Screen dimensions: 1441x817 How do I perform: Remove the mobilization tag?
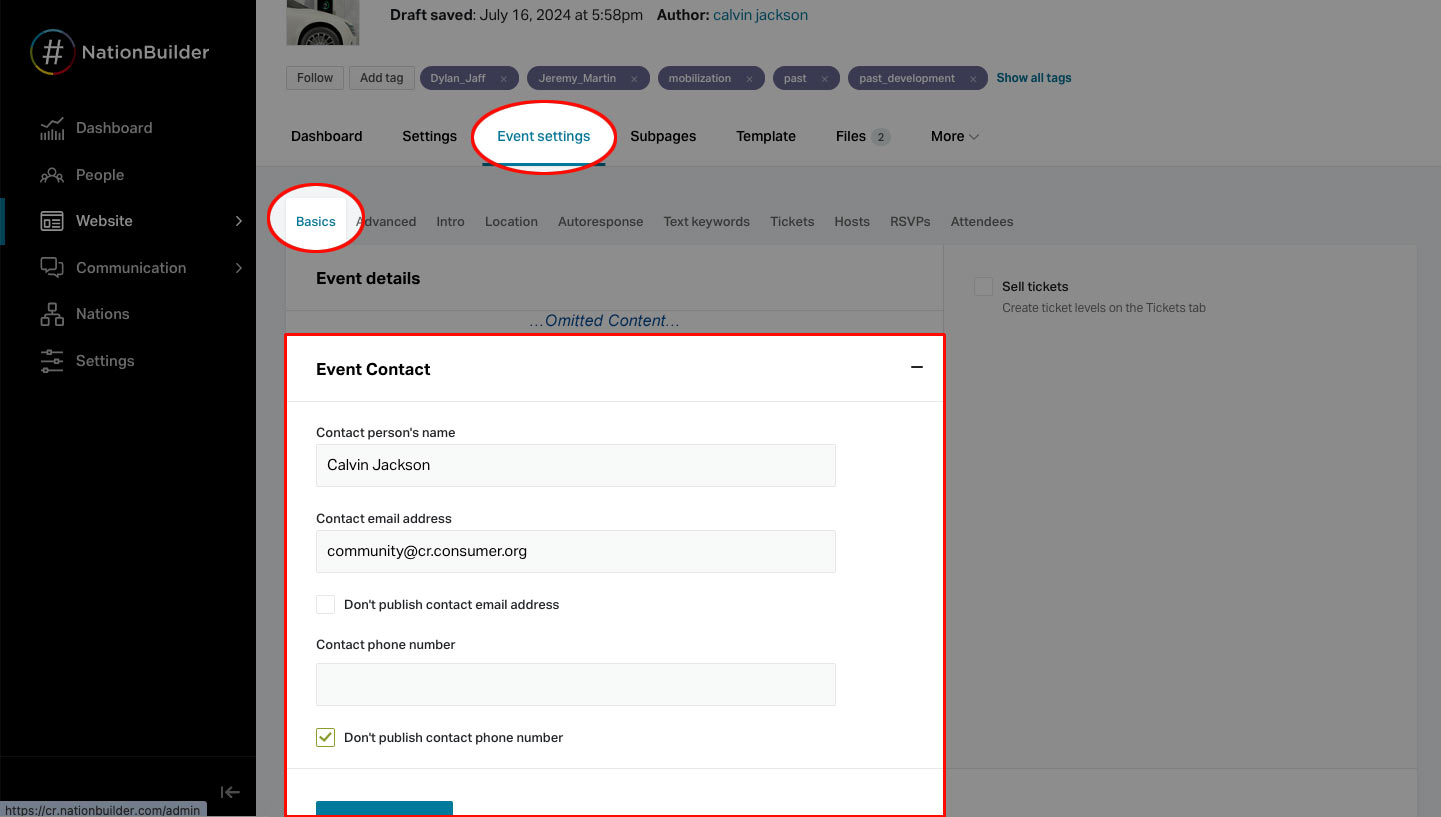[748, 77]
